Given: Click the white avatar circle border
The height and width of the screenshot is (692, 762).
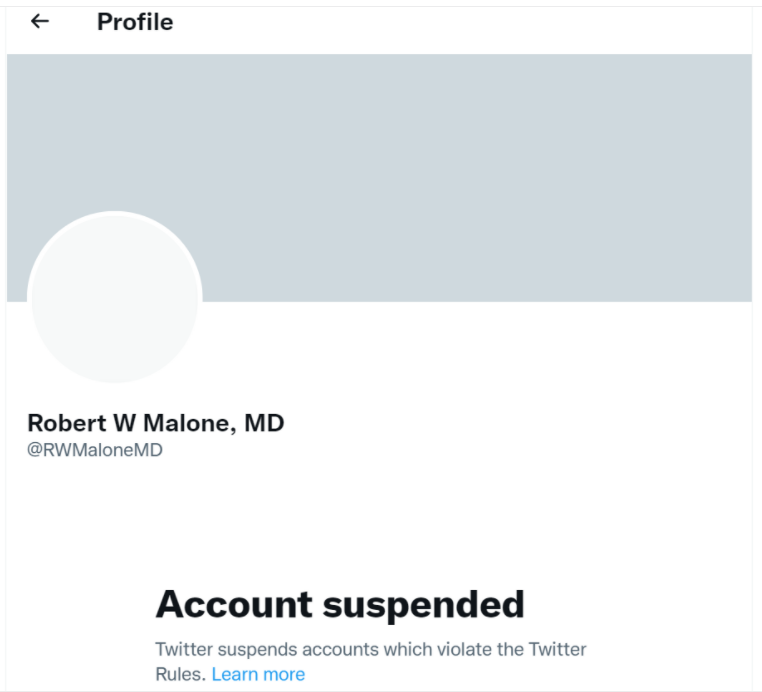Looking at the screenshot, I should (x=114, y=214).
